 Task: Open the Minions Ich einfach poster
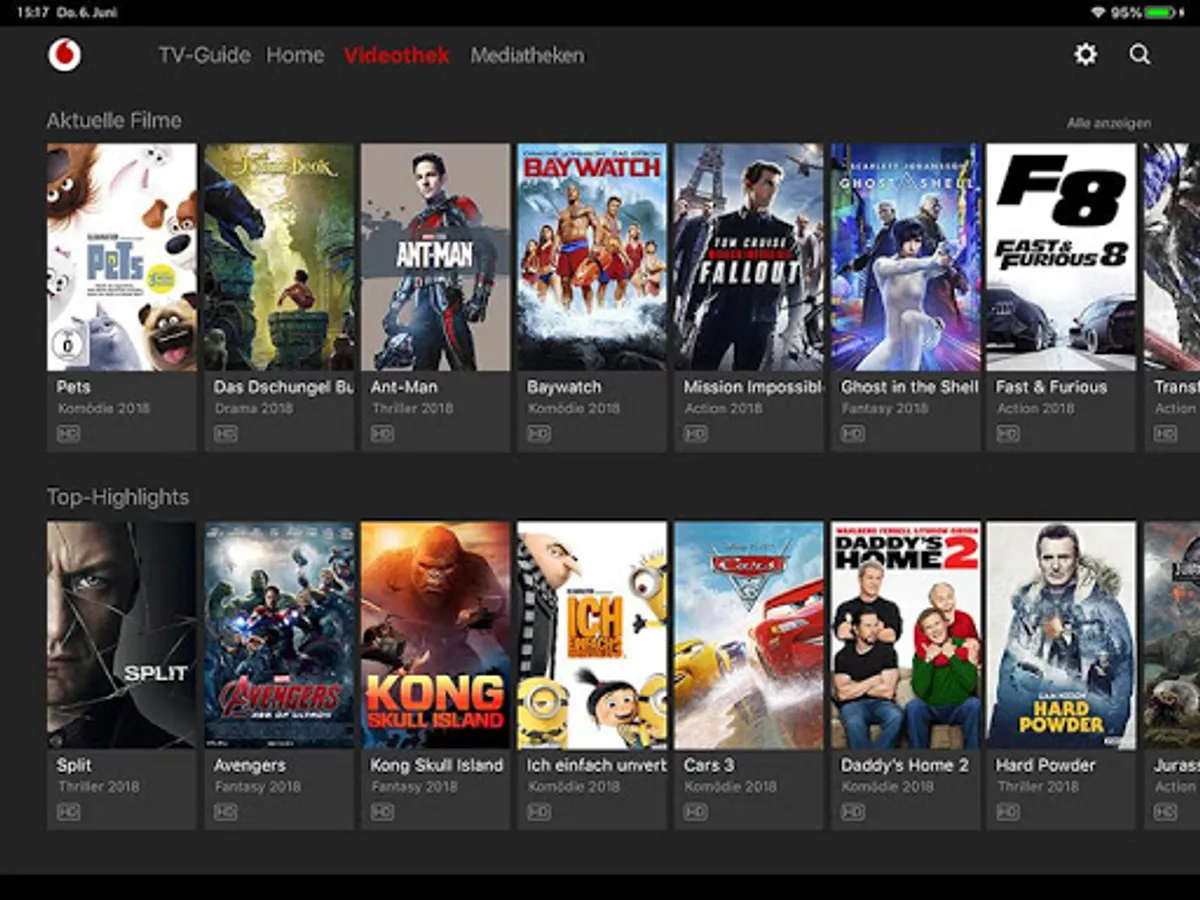[x=592, y=635]
